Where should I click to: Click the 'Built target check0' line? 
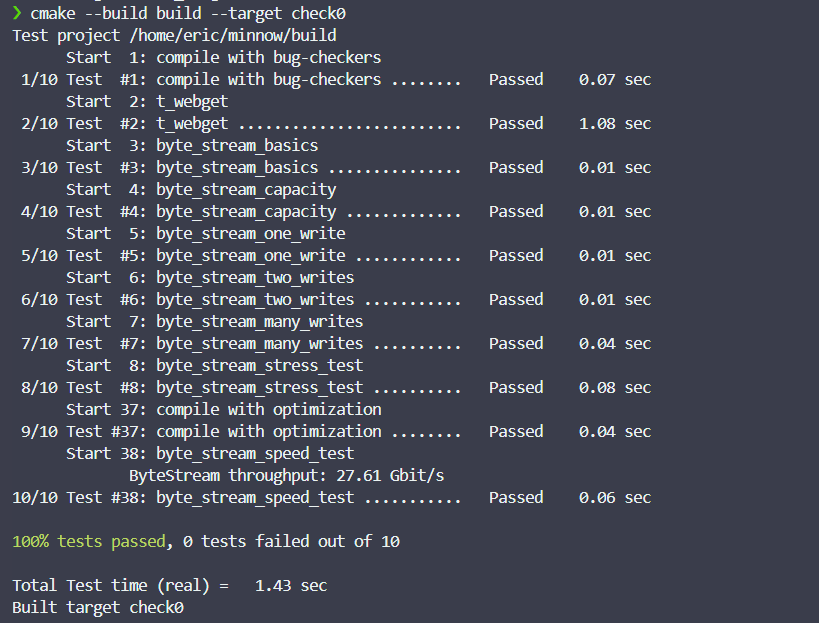[98, 607]
